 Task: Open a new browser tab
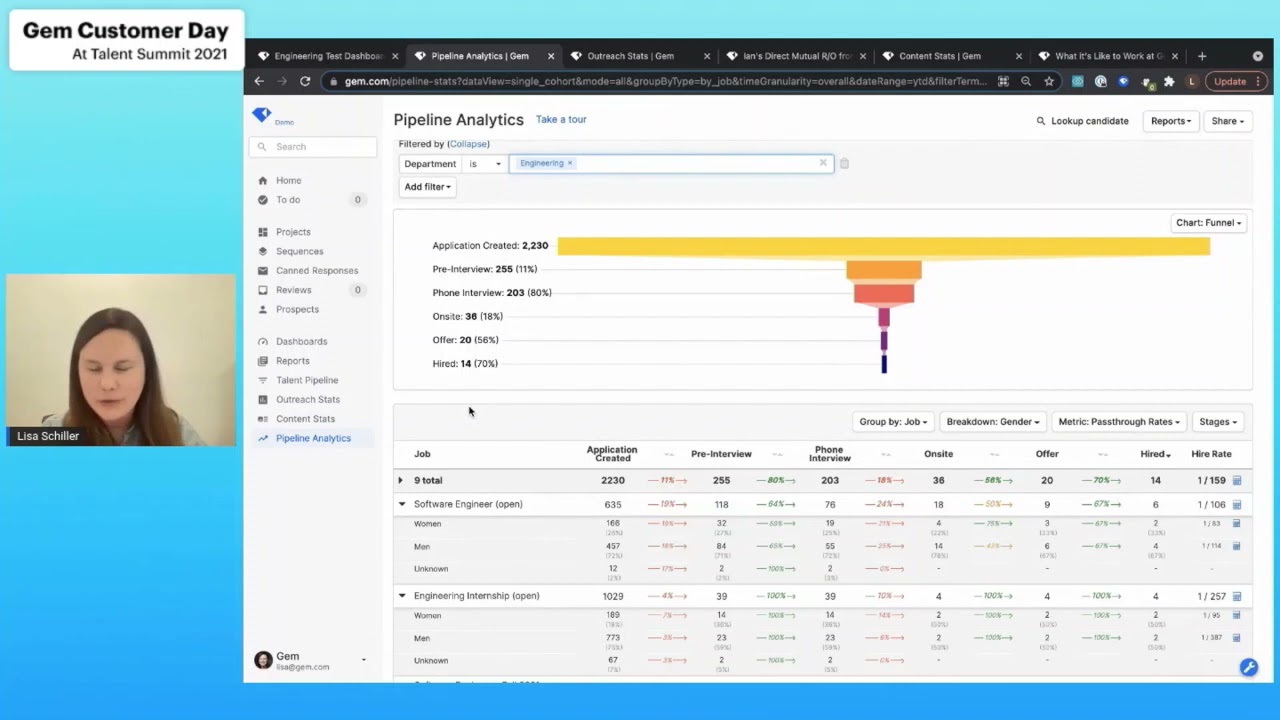1202,56
